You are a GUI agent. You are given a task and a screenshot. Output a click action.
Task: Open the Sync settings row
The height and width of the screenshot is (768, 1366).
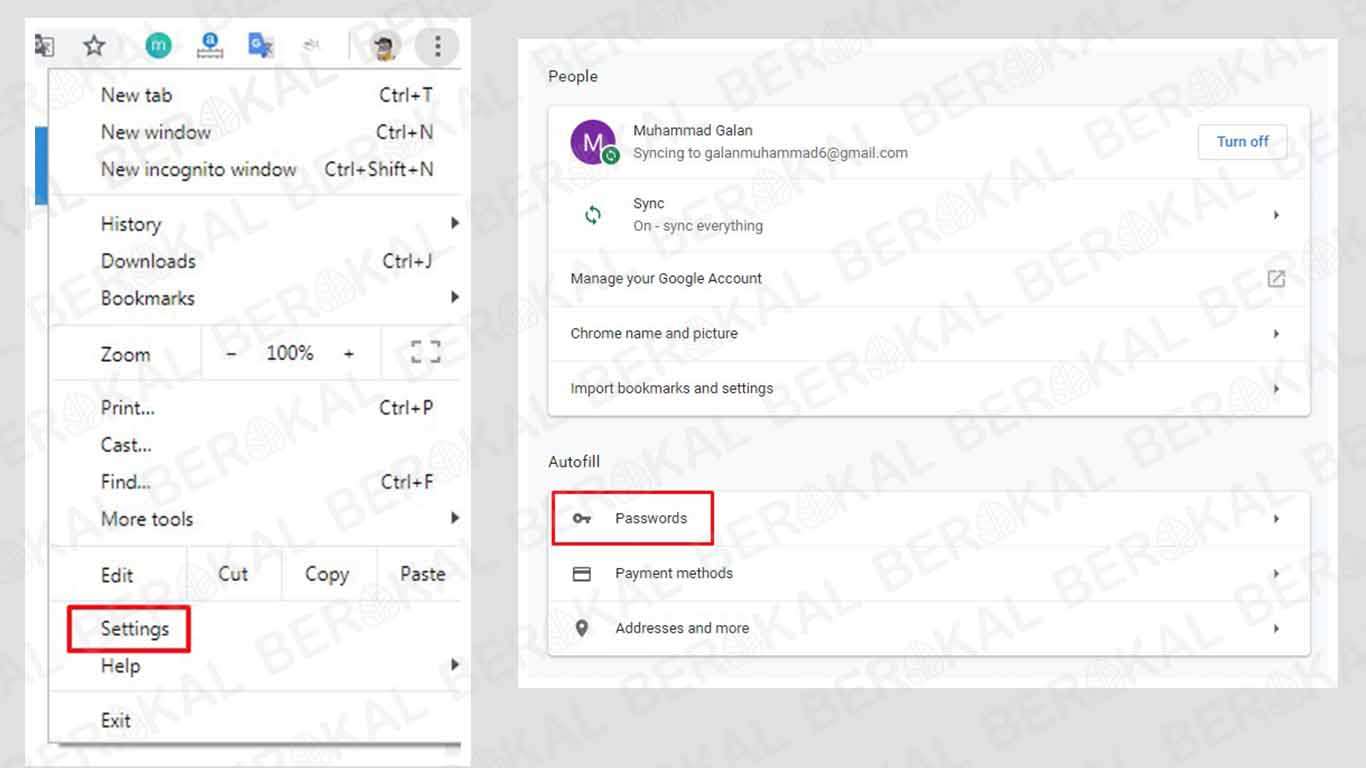(928, 215)
